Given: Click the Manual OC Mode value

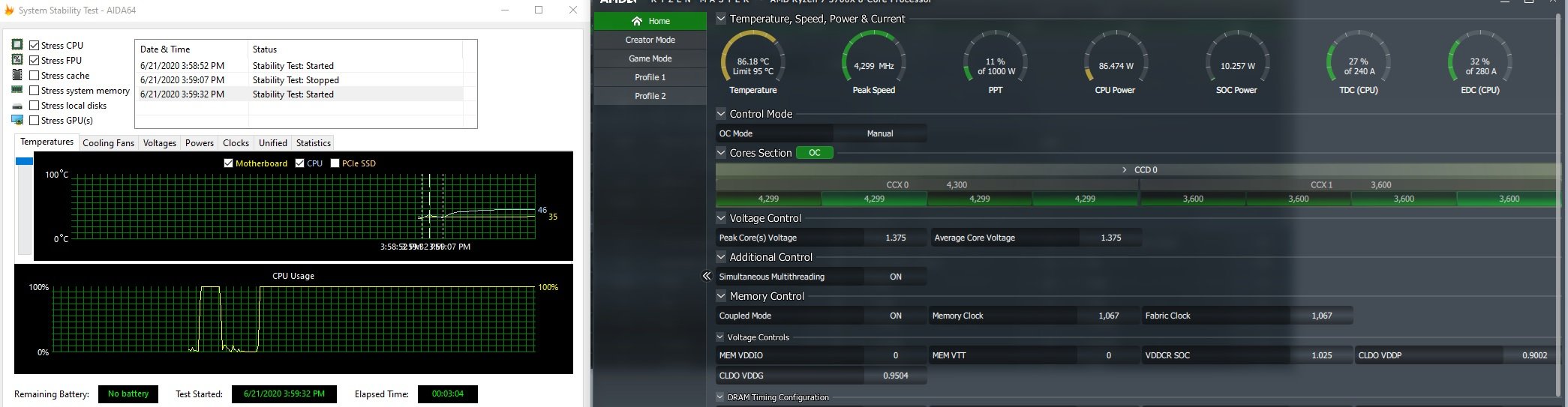Looking at the screenshot, I should (x=880, y=133).
